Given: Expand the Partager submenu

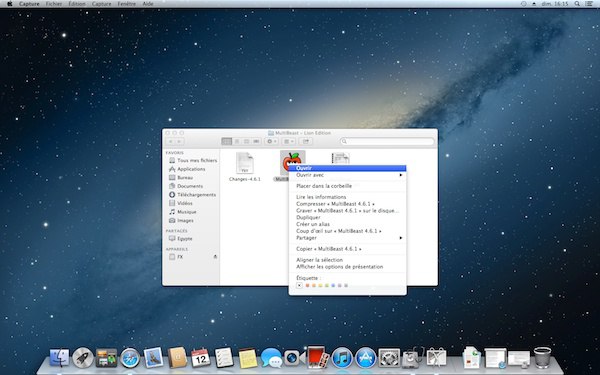Looking at the screenshot, I should [x=347, y=238].
